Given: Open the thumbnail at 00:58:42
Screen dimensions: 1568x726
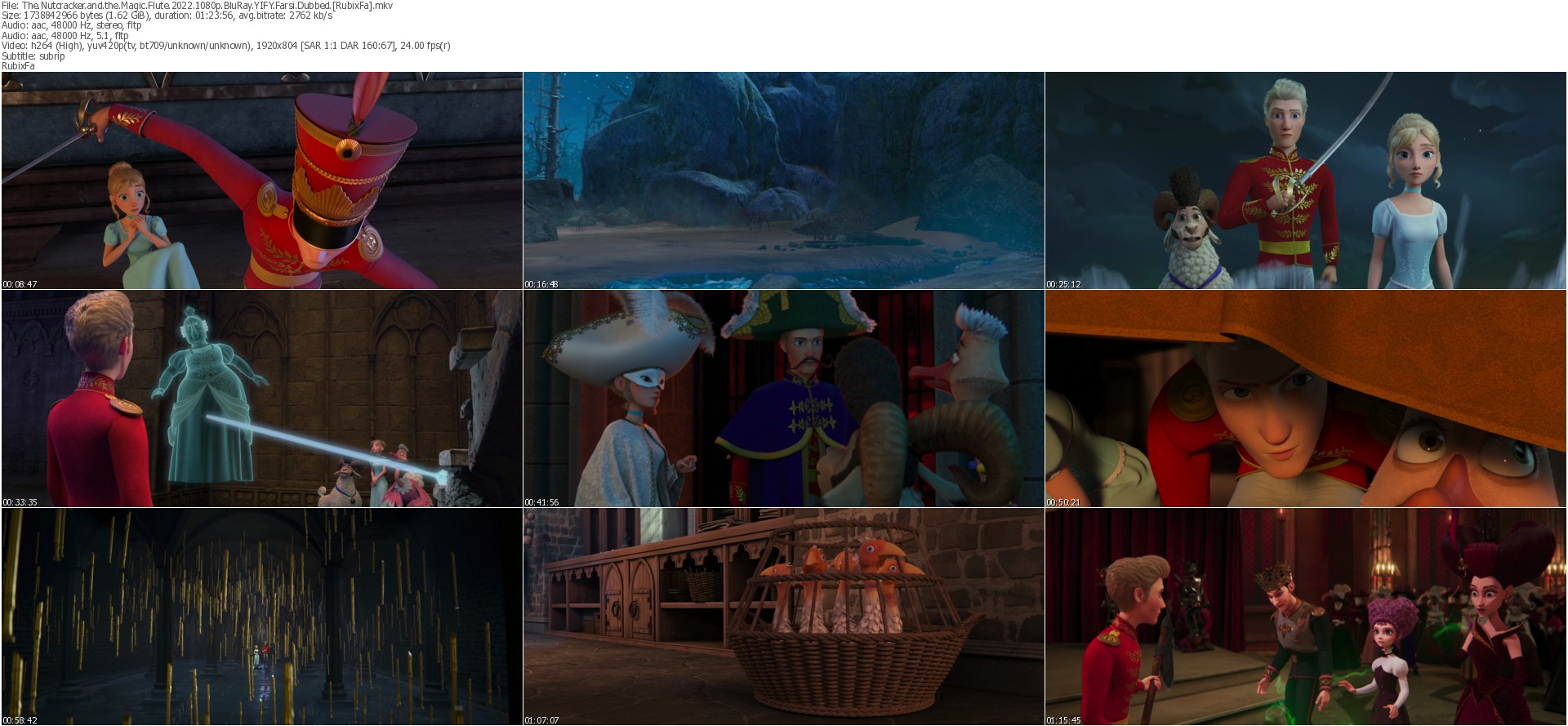Looking at the screenshot, I should pyautogui.click(x=262, y=617).
